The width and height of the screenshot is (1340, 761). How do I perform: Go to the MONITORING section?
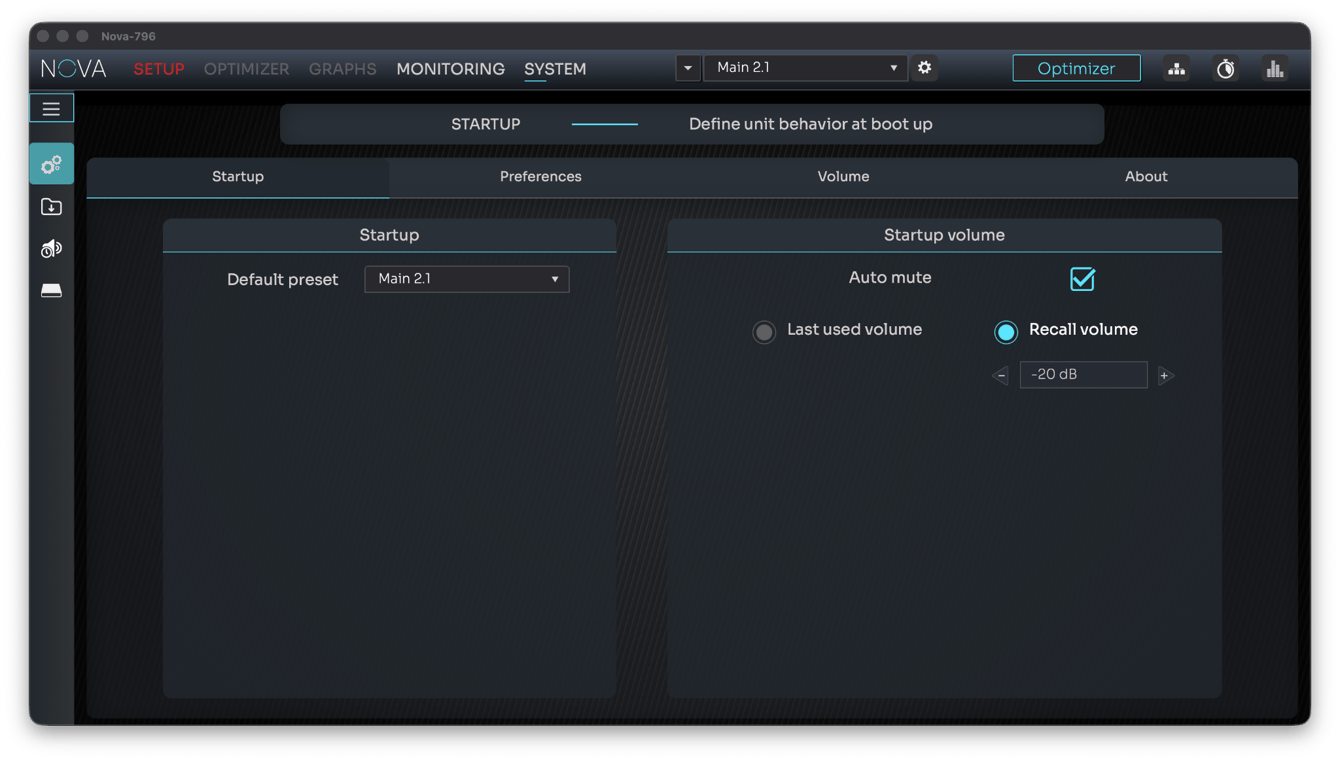click(x=450, y=69)
